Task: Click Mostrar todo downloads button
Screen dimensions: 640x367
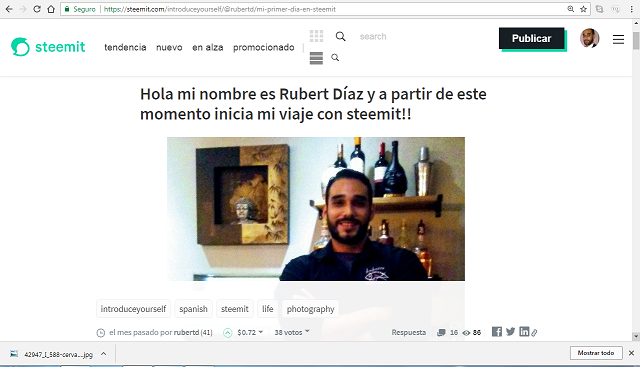Action: (x=596, y=353)
